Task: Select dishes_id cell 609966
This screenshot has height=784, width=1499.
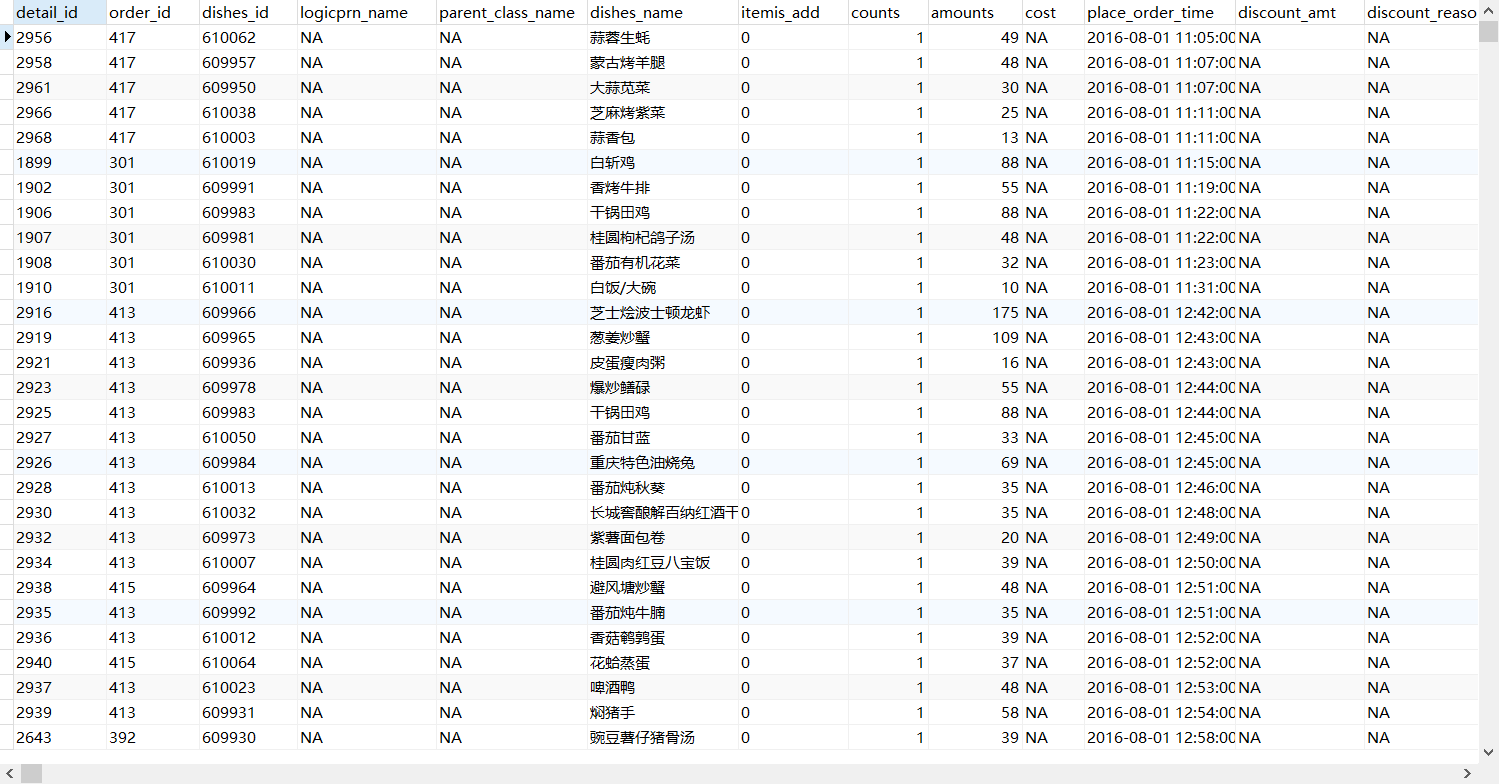Action: point(248,312)
